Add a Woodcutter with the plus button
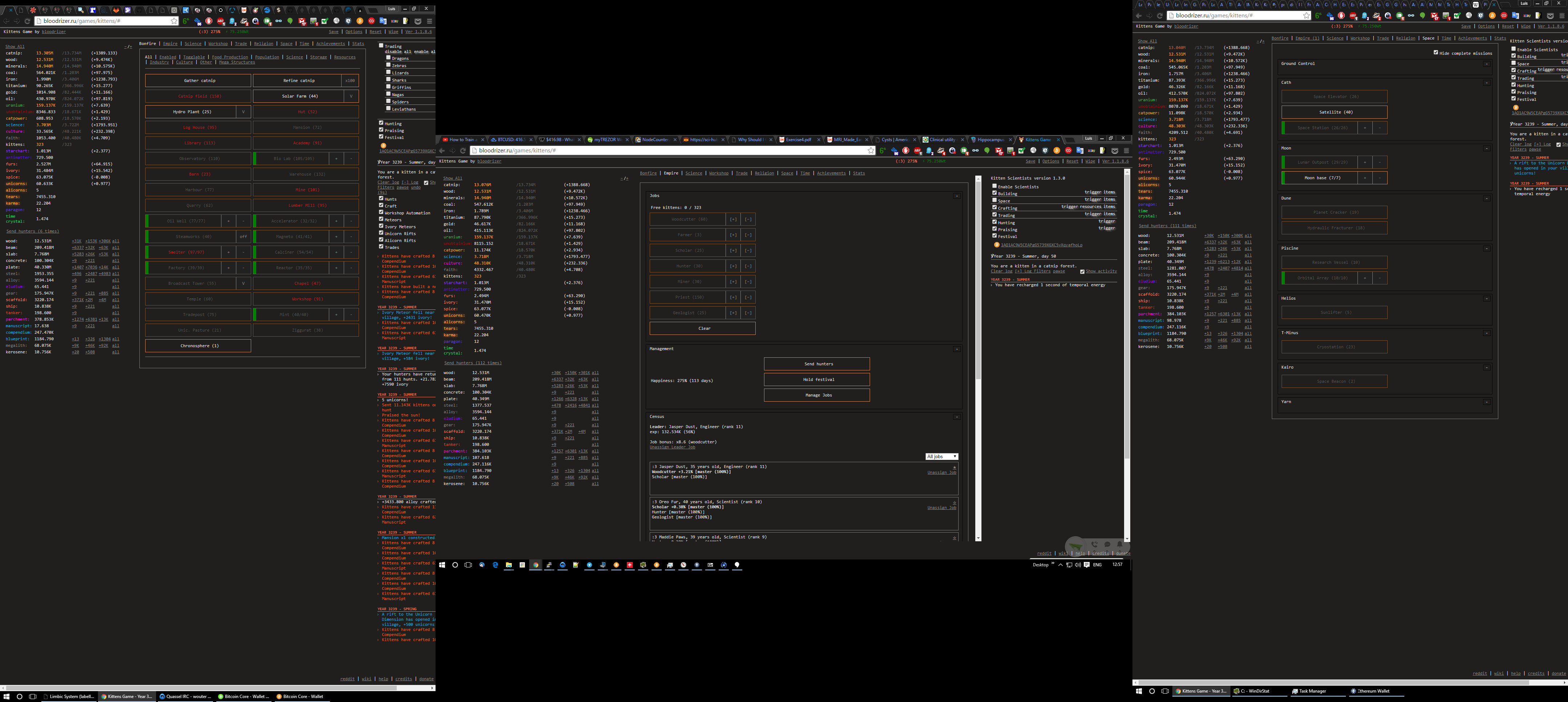 pyautogui.click(x=733, y=219)
